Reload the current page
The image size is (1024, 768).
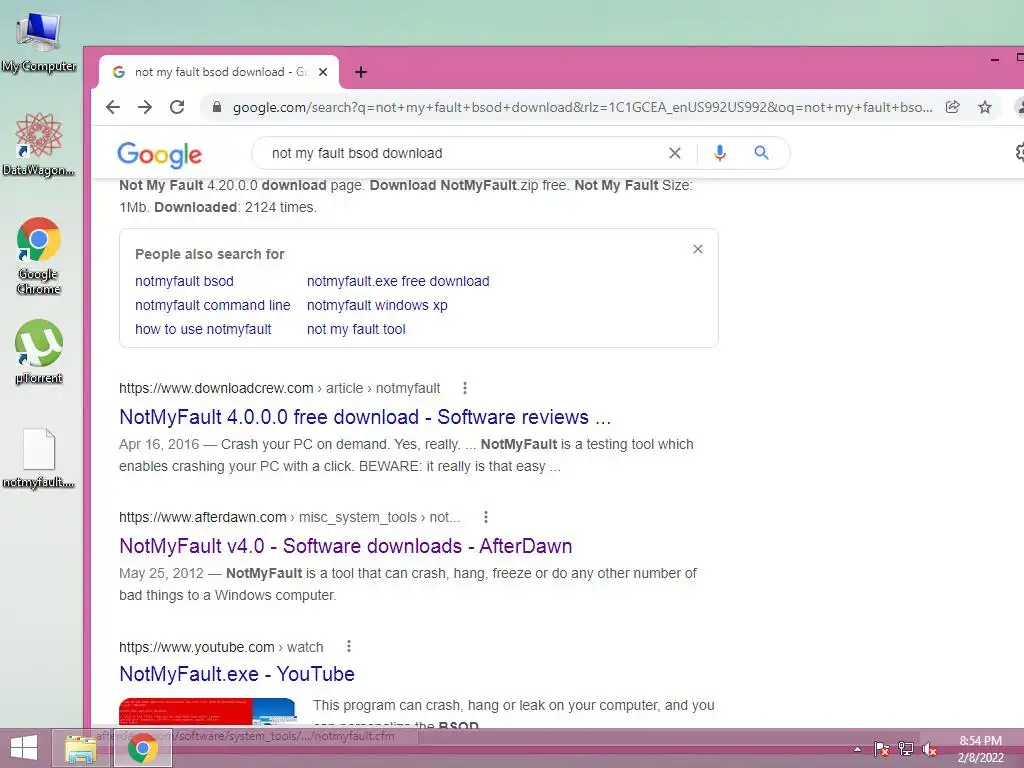pyautogui.click(x=177, y=107)
